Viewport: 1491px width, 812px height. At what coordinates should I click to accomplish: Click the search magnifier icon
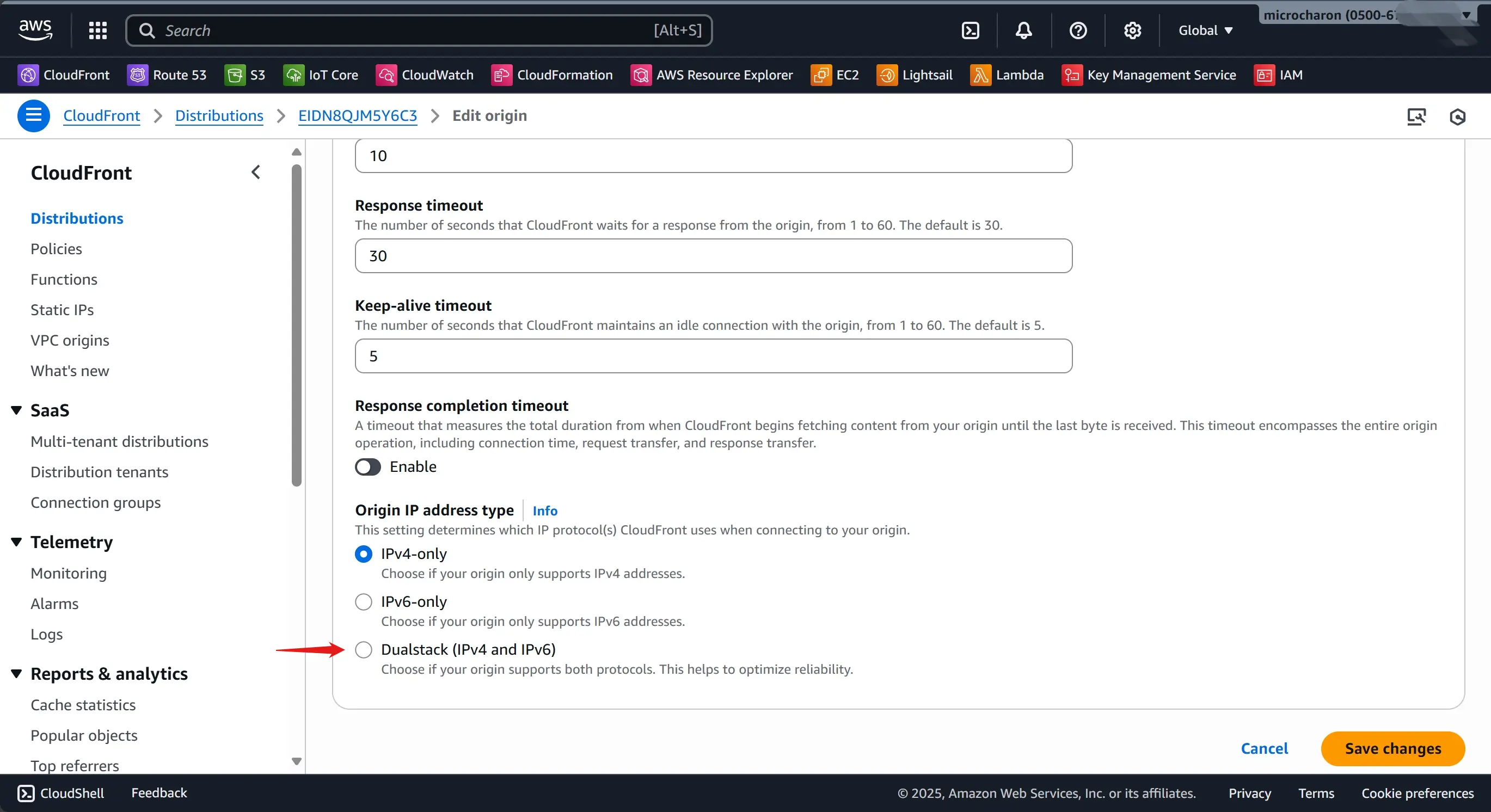[147, 30]
